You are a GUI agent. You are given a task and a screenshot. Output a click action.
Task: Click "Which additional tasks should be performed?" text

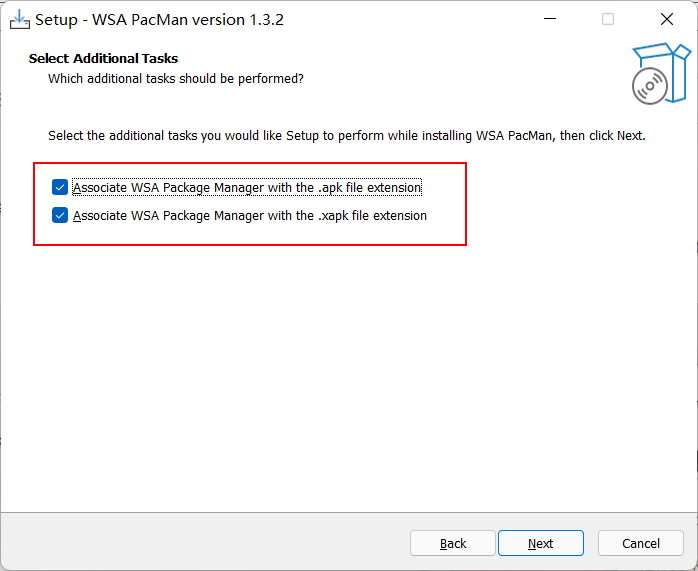click(176, 78)
